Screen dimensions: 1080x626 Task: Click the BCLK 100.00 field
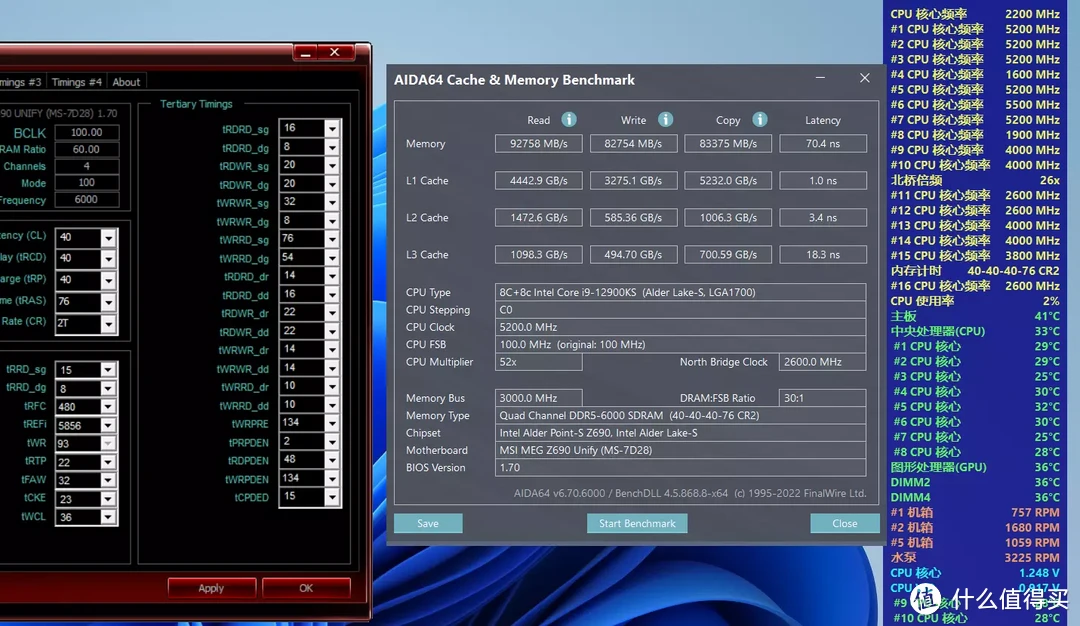[87, 132]
